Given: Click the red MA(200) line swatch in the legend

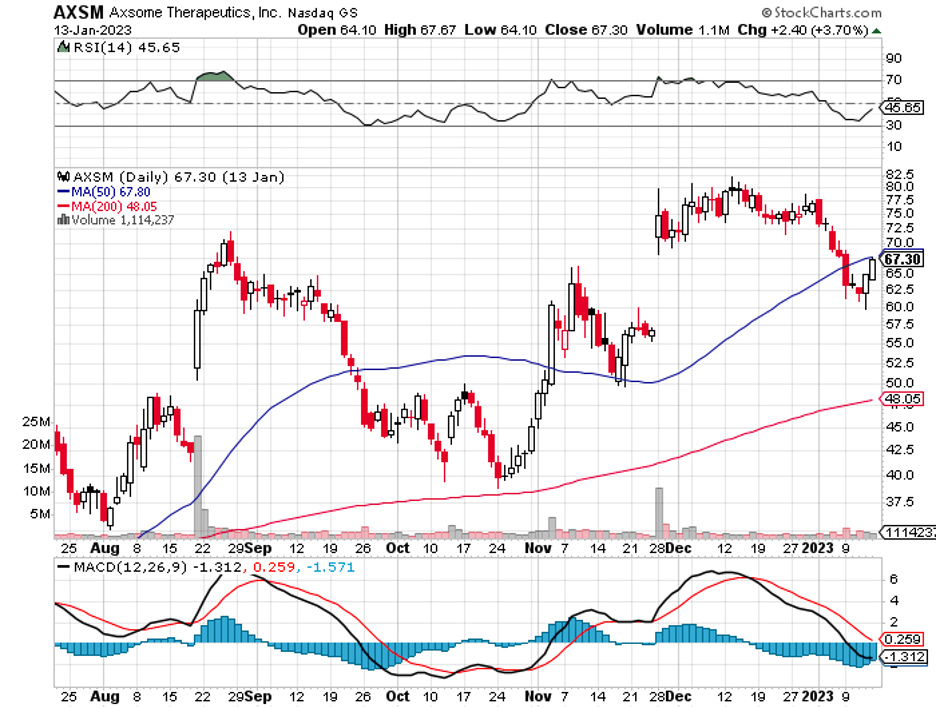Looking at the screenshot, I should pos(63,207).
